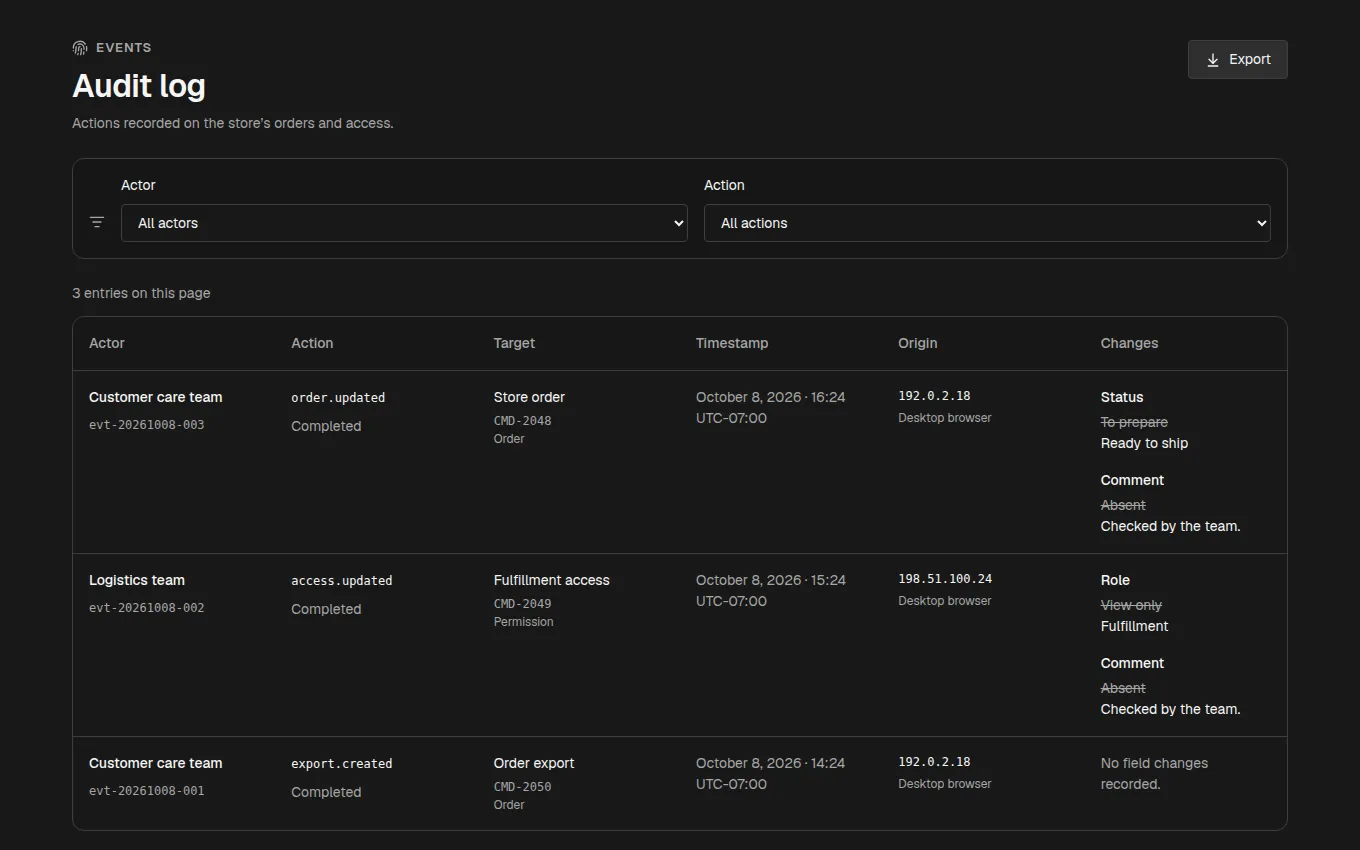Click the Origin column header
The width and height of the screenshot is (1360, 850).
pyautogui.click(x=918, y=343)
